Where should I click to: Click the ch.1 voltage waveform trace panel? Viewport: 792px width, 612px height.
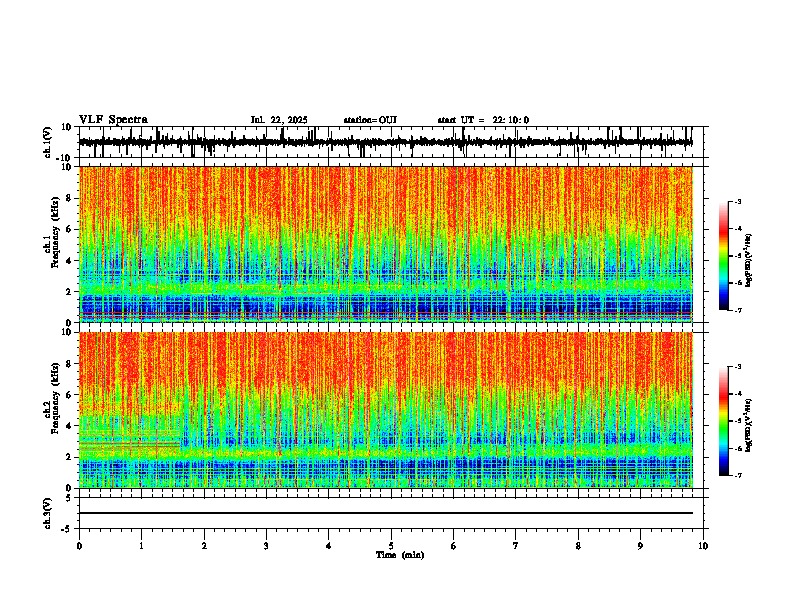(x=391, y=142)
